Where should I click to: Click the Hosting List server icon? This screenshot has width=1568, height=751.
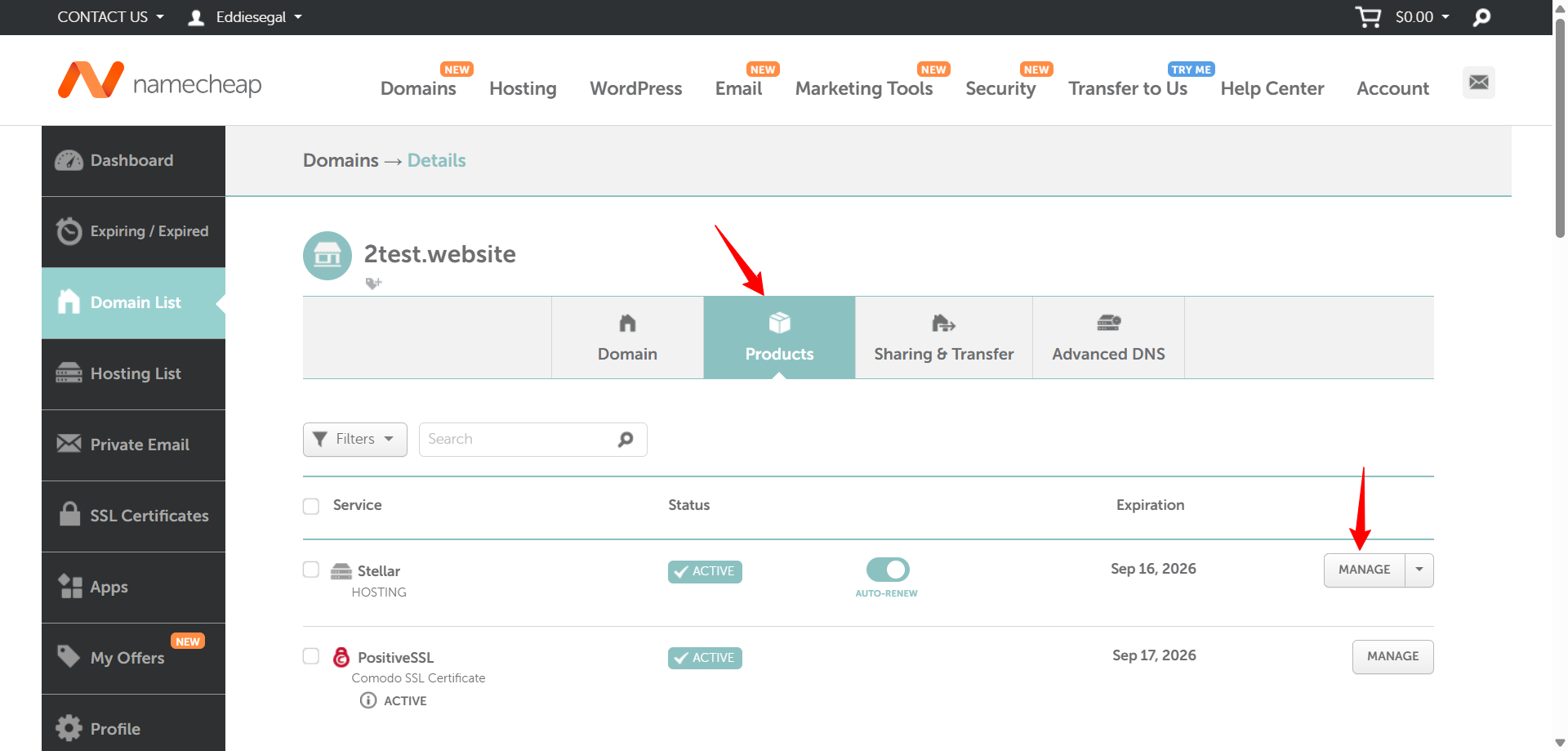[x=69, y=373]
